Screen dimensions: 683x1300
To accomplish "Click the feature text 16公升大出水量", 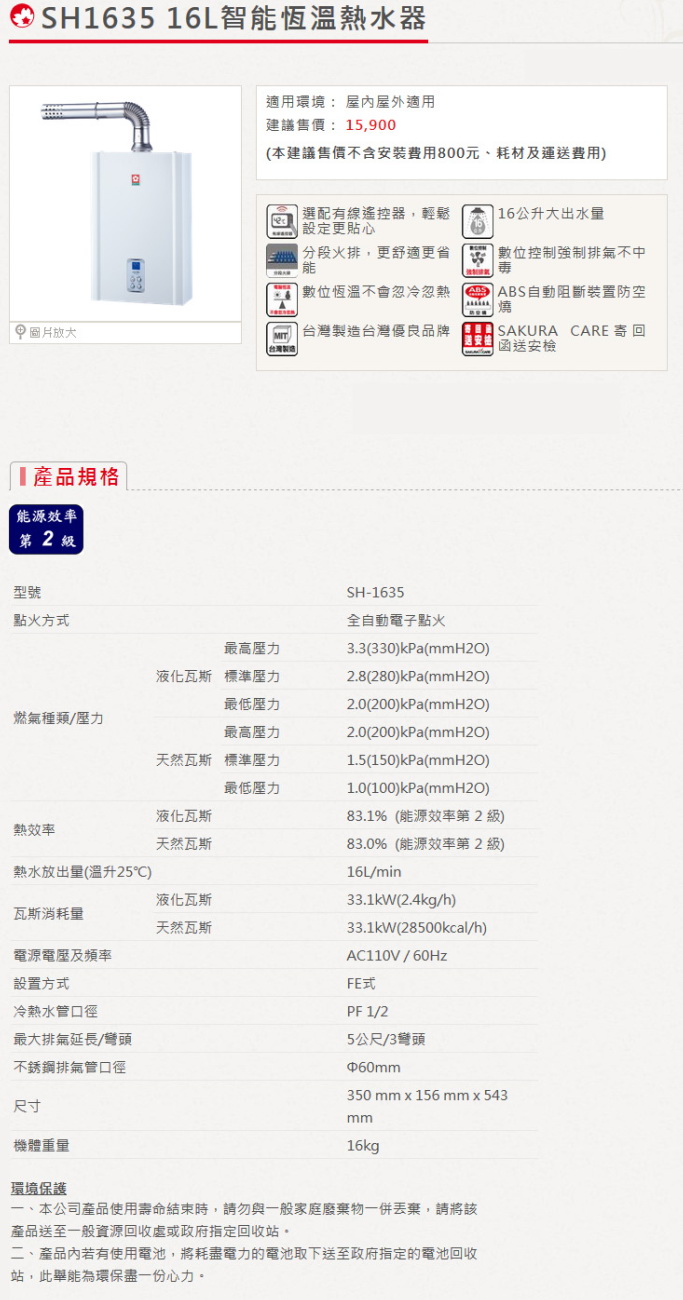I will (551, 213).
